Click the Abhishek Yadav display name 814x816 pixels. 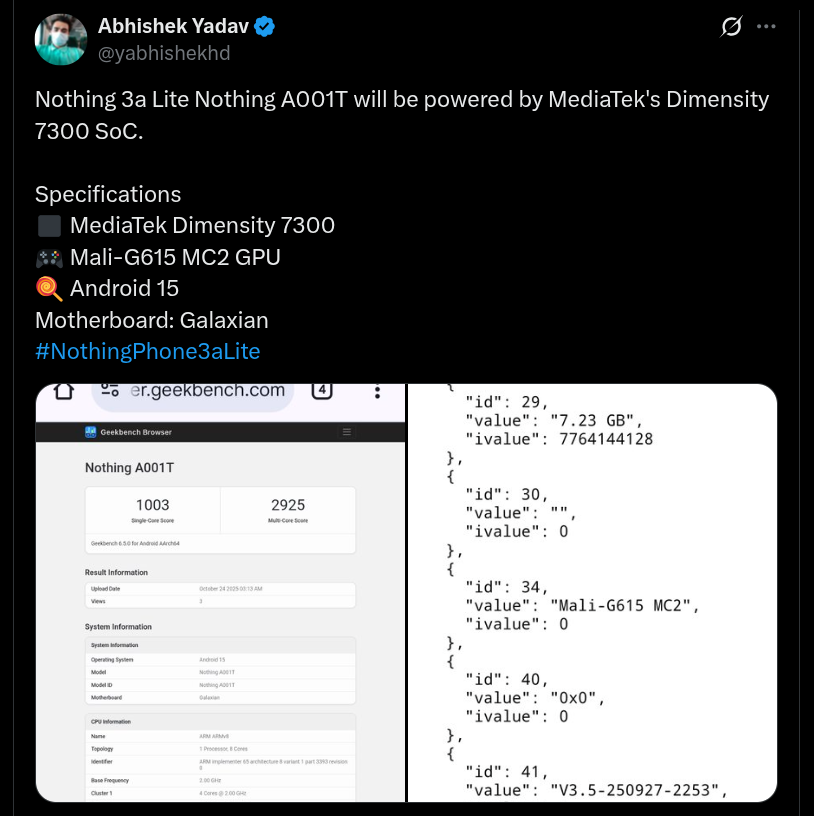point(172,28)
